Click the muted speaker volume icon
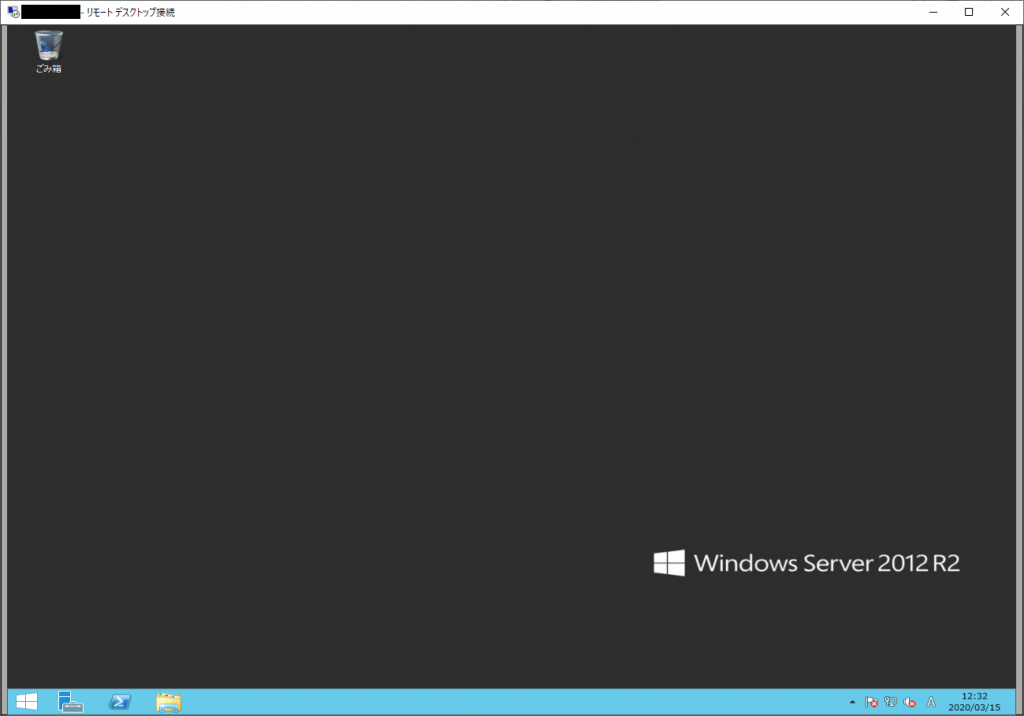1024x716 pixels. [x=910, y=702]
